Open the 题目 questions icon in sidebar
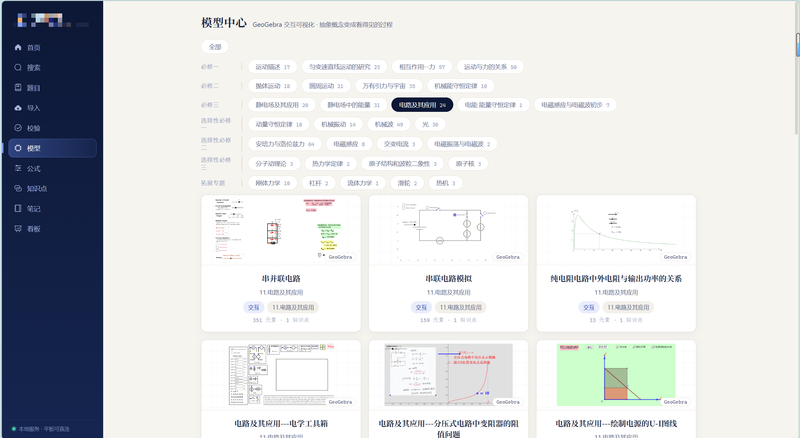The image size is (800, 438). pos(18,87)
